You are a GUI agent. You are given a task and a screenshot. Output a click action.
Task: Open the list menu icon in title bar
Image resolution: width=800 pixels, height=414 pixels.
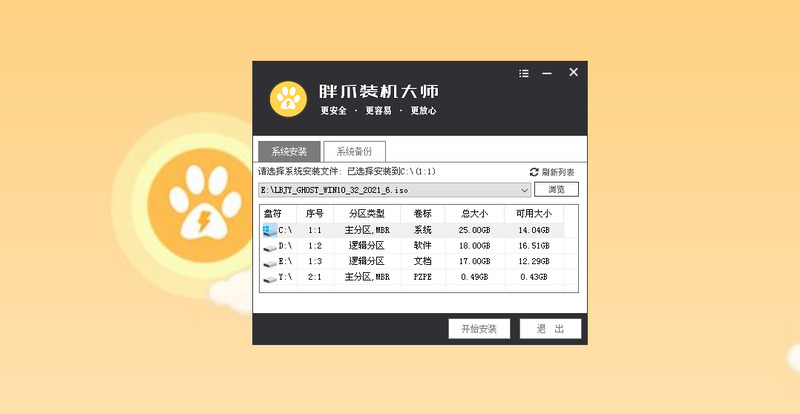[x=523, y=74]
